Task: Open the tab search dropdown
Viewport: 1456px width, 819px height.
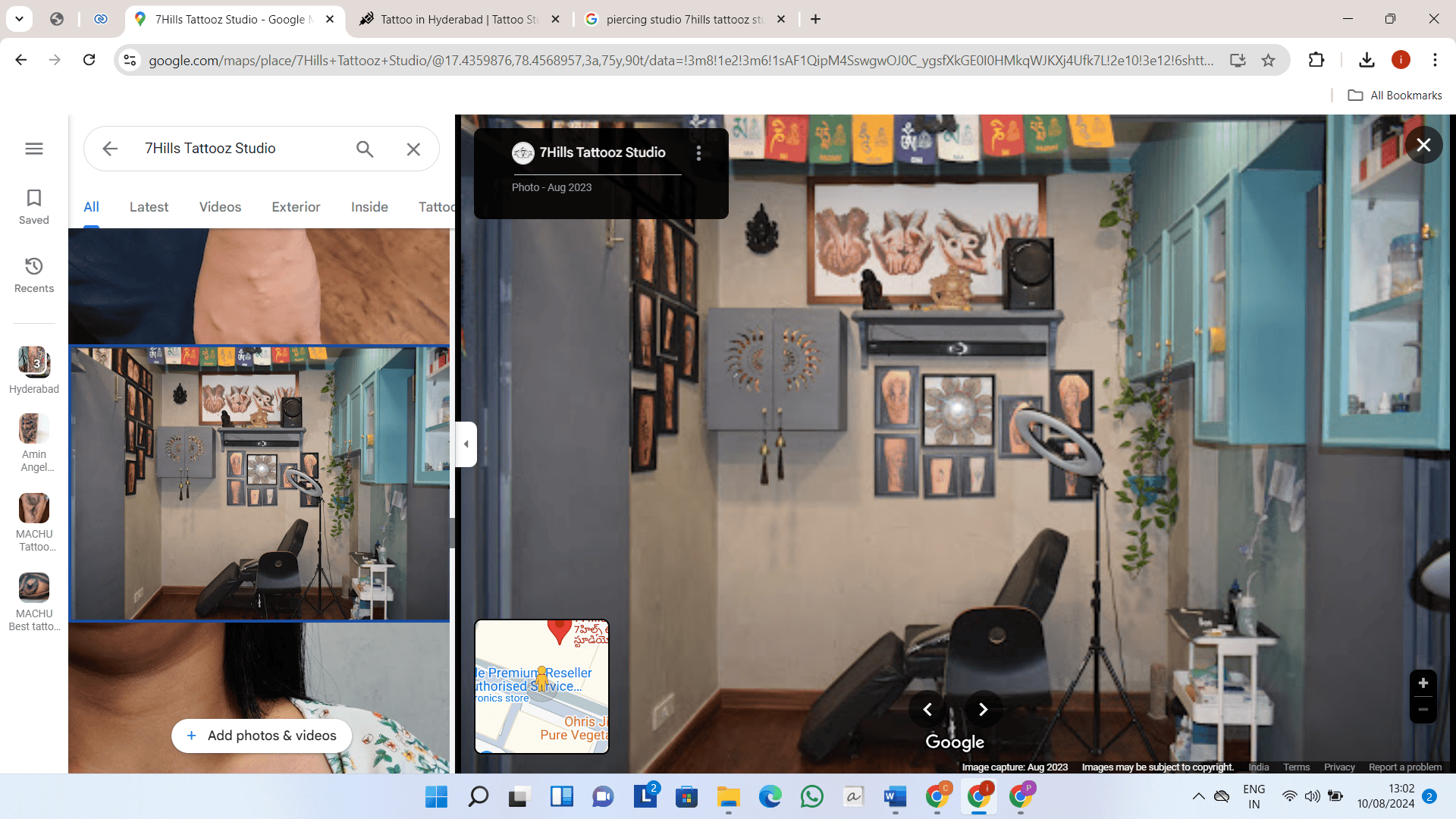Action: point(19,19)
